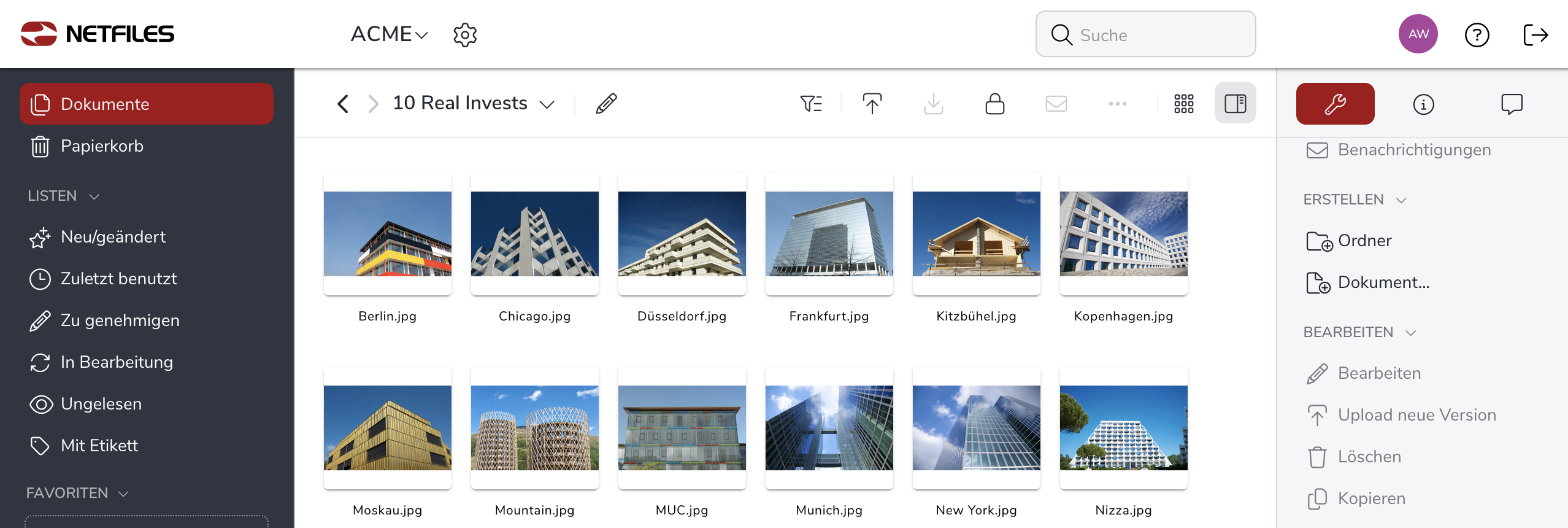Create a new Ordner
This screenshot has width=1568, height=528.
1348,241
